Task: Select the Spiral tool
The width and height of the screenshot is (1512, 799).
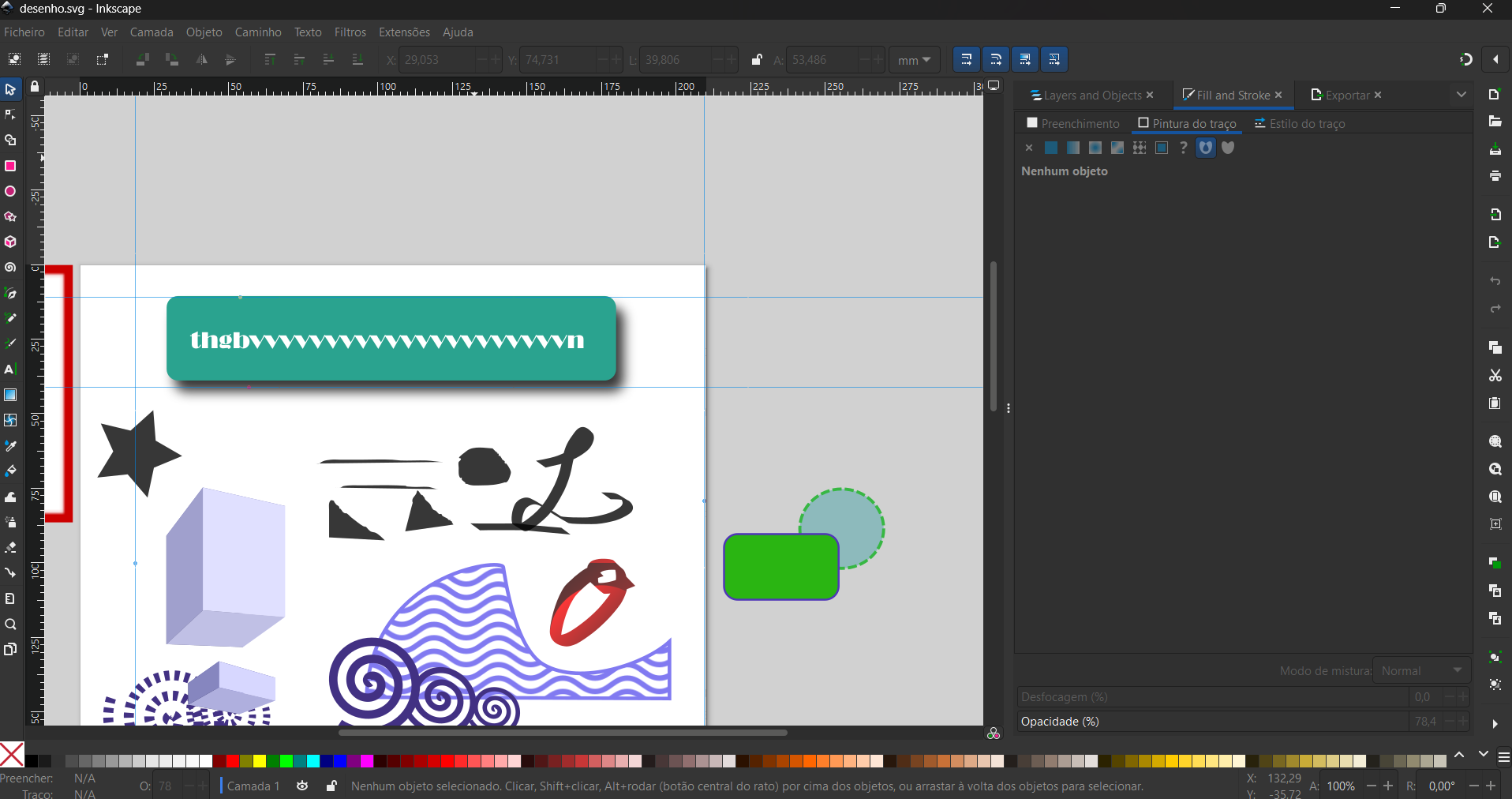Action: pyautogui.click(x=10, y=268)
